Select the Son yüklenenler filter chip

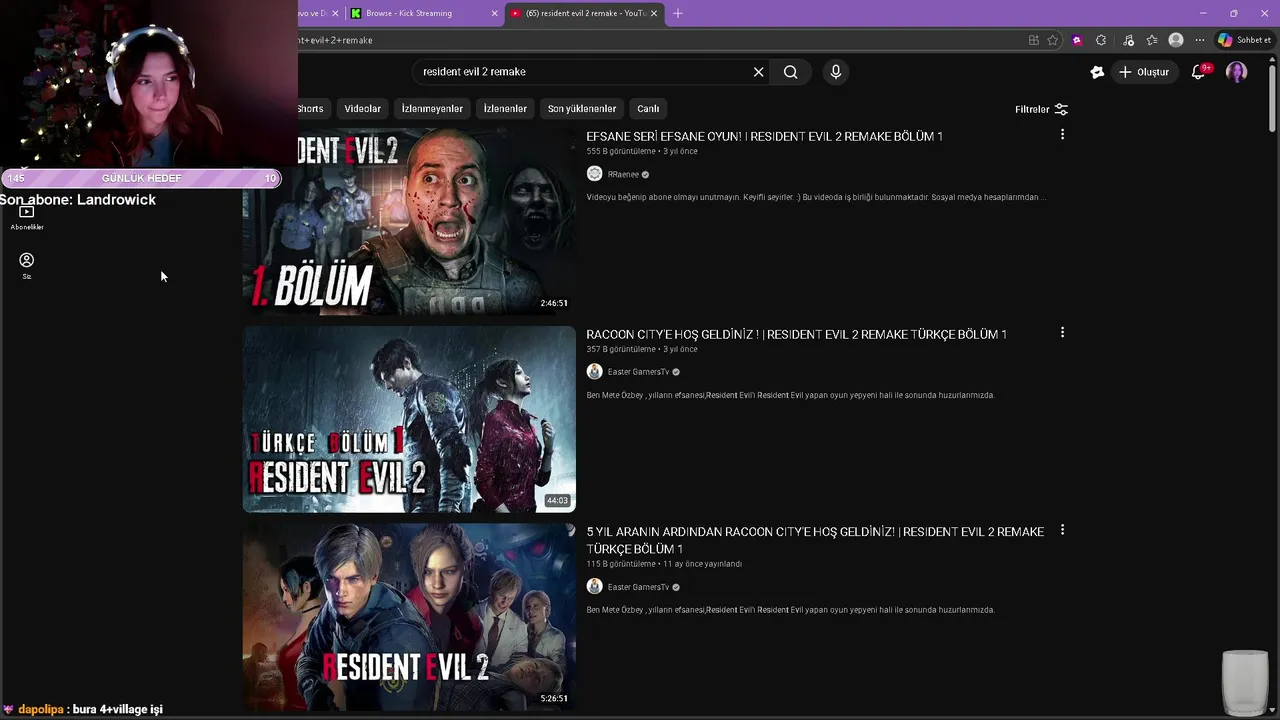point(582,109)
